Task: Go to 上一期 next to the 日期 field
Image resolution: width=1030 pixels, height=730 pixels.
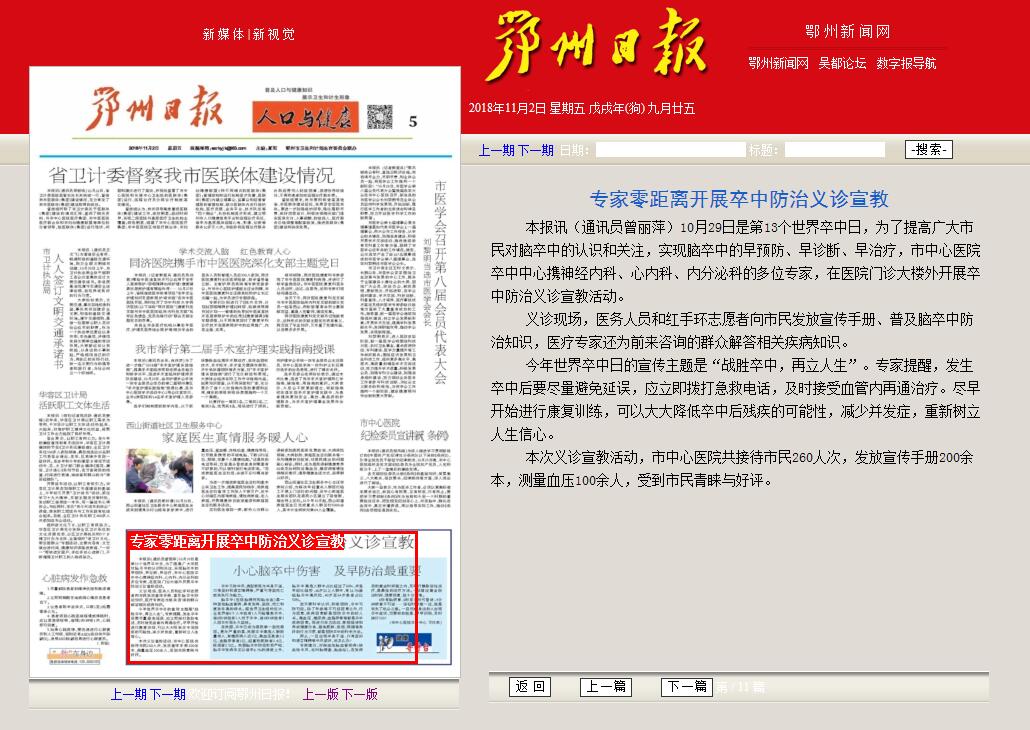Action: 497,150
